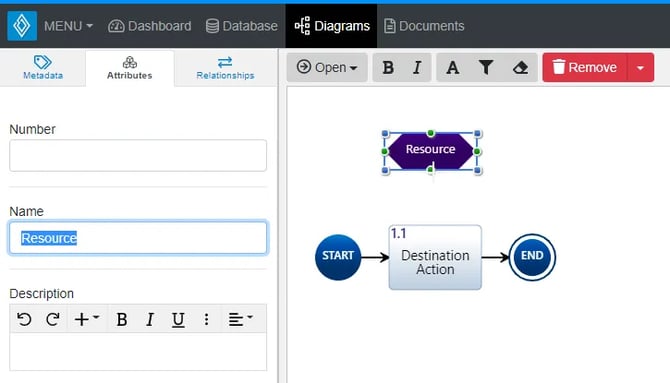Toggle italic in Description editor
Viewport: 670px width, 383px height.
(x=150, y=319)
